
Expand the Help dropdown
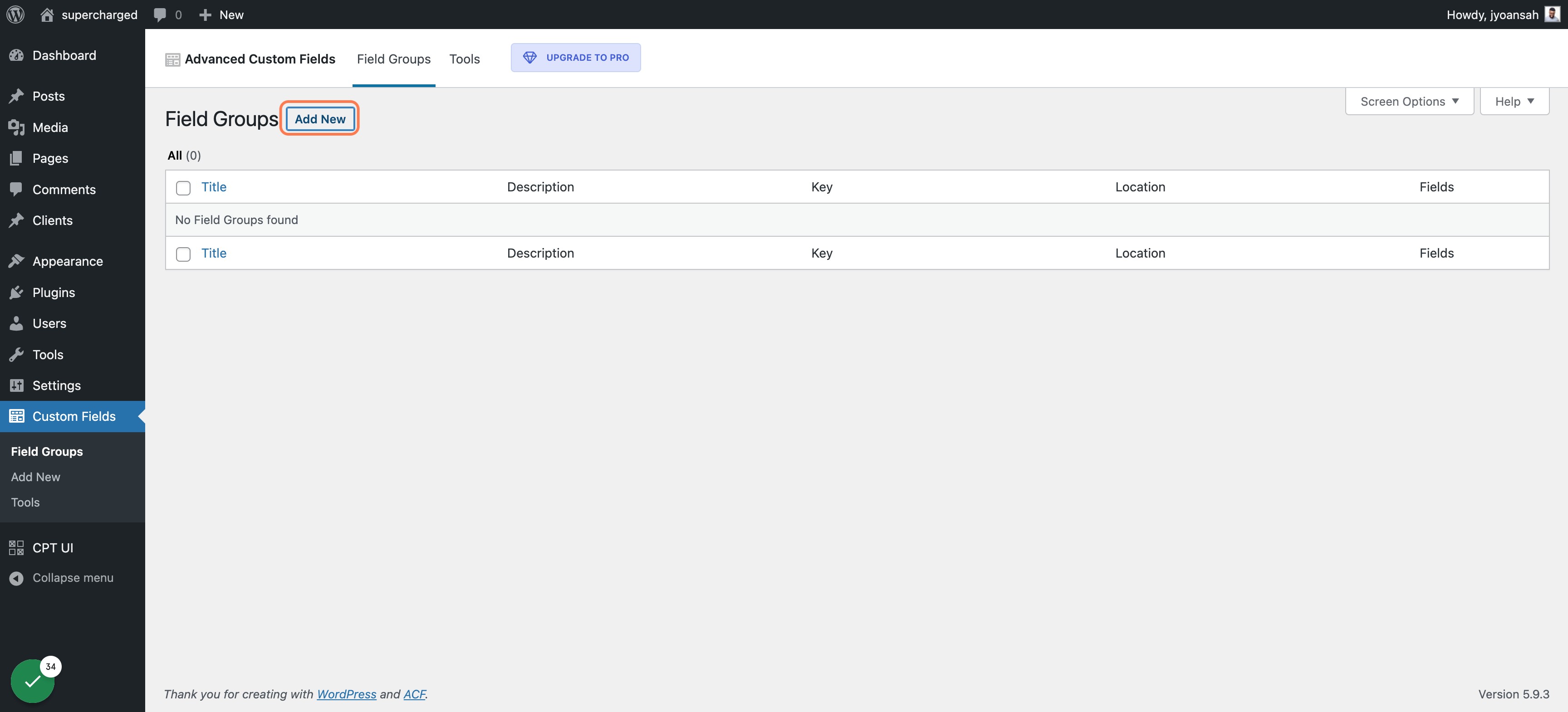[x=1514, y=101]
